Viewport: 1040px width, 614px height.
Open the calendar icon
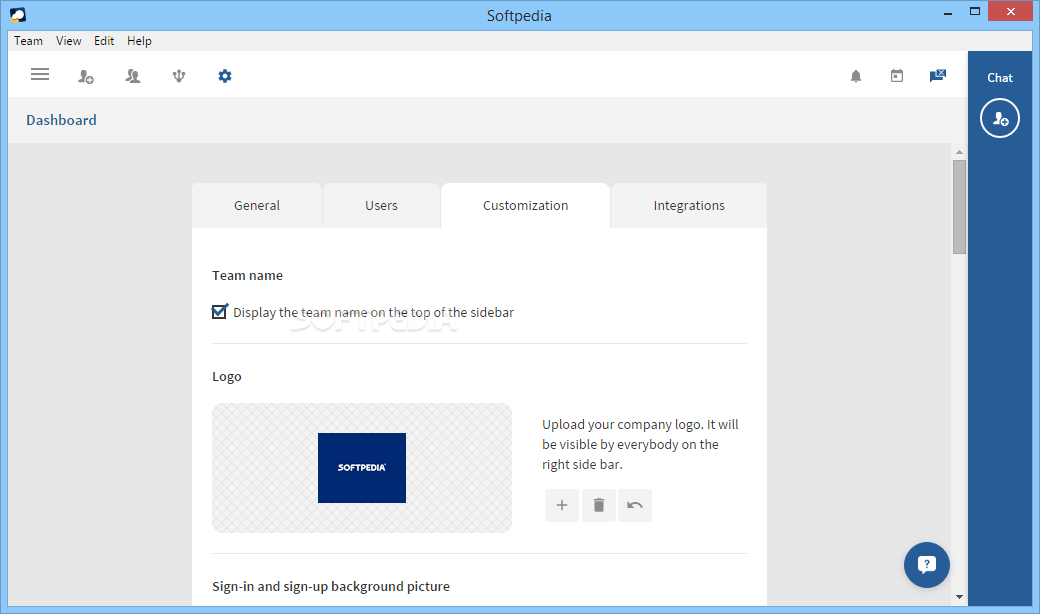tap(897, 76)
